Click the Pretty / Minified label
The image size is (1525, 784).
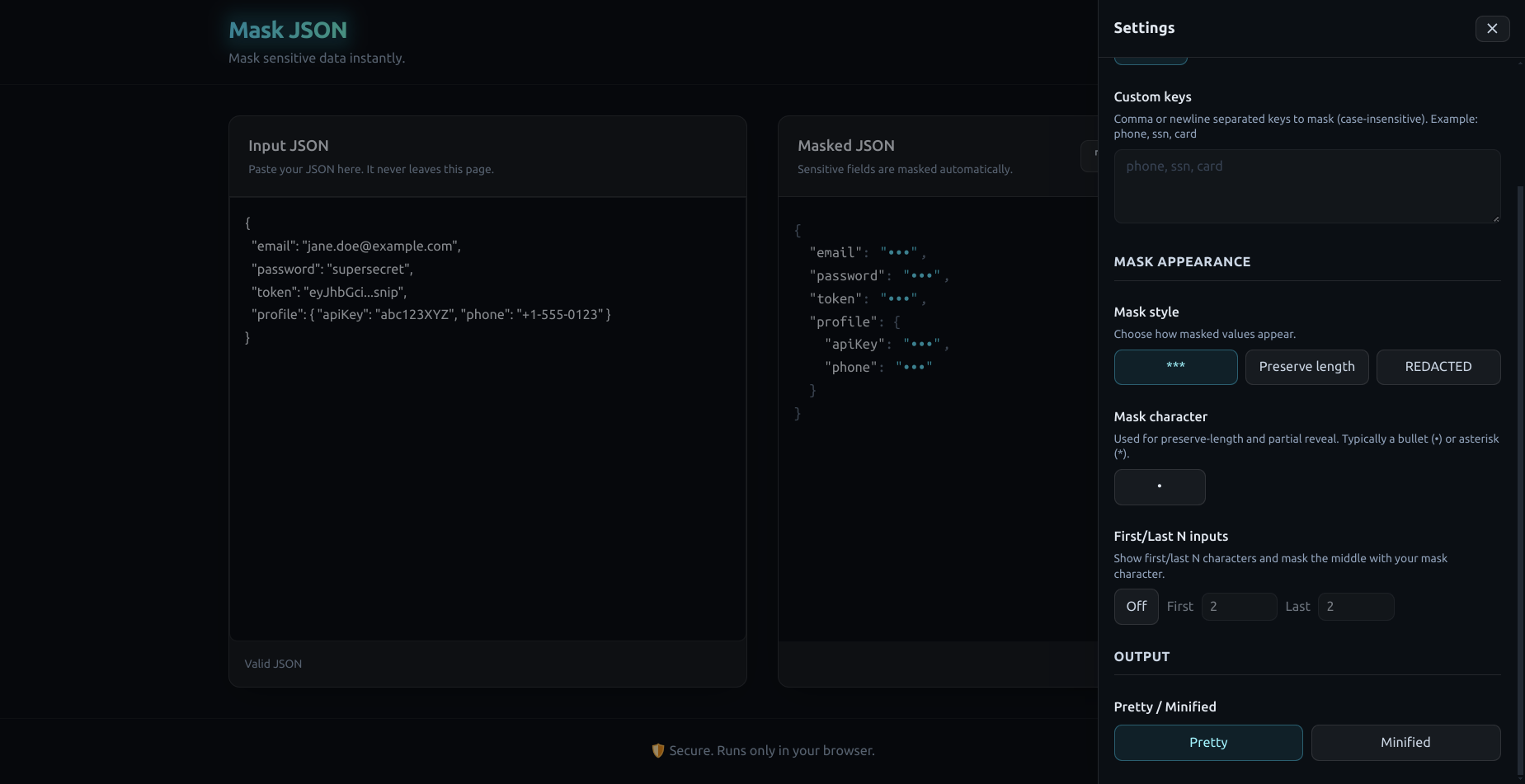tap(1165, 707)
